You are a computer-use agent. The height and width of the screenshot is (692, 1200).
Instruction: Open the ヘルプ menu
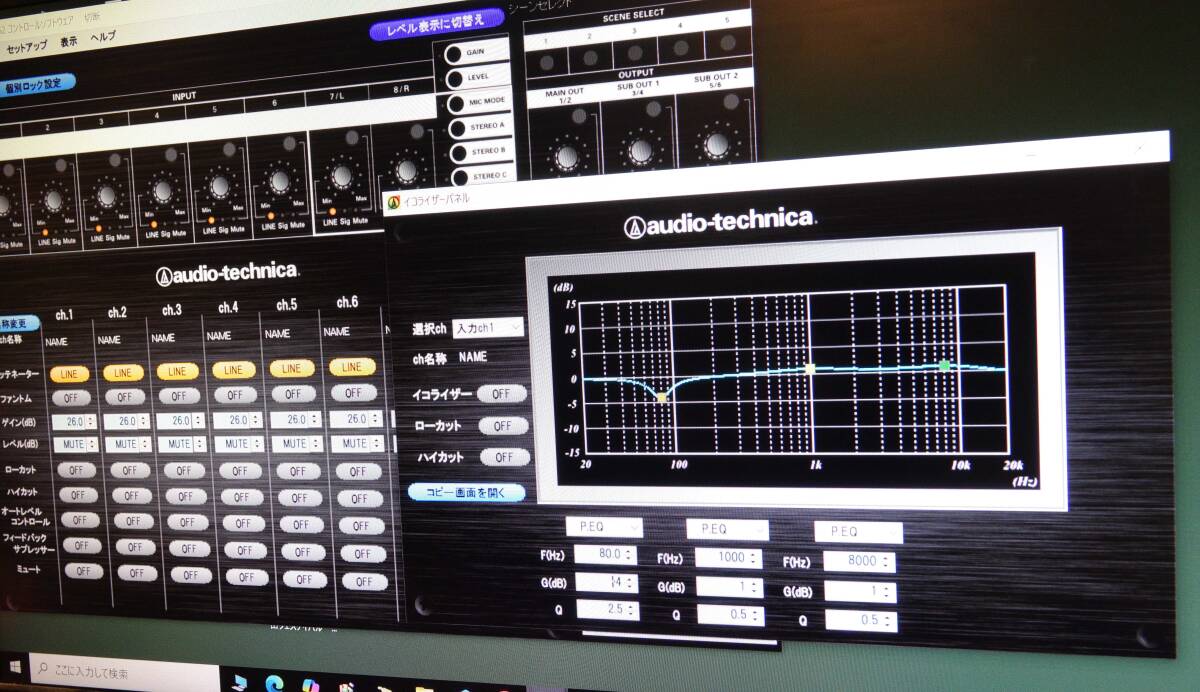point(103,37)
